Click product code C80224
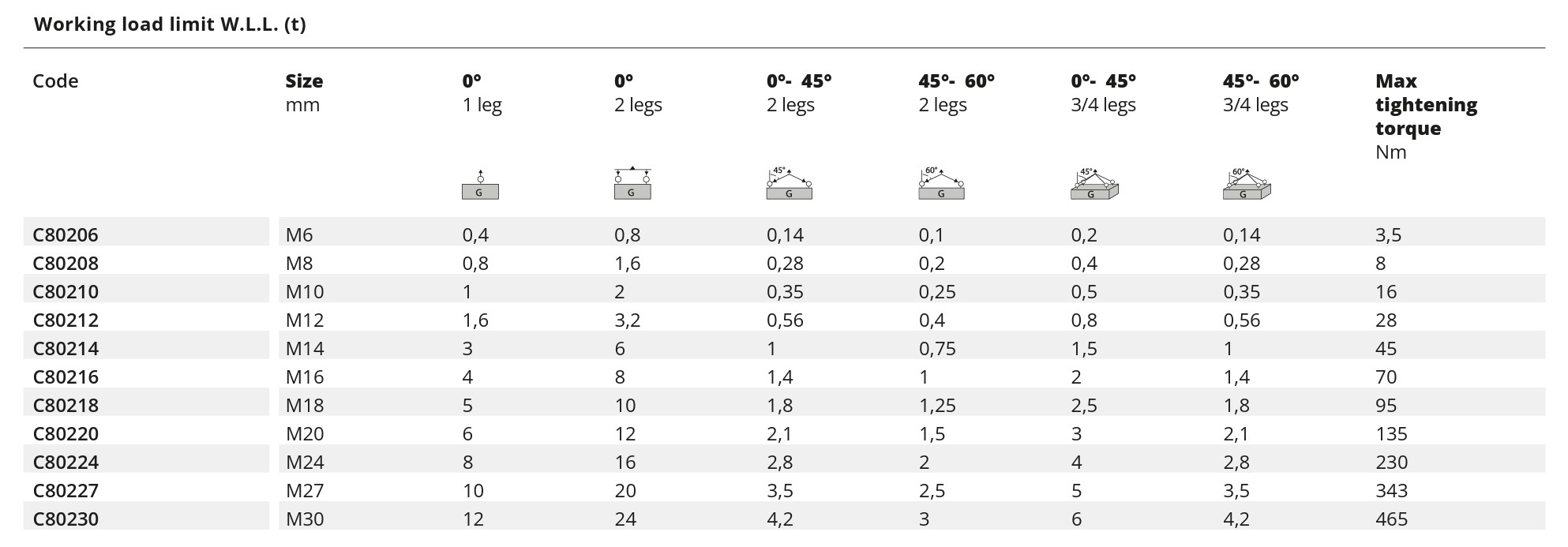This screenshot has height=547, width=1568. click(66, 463)
